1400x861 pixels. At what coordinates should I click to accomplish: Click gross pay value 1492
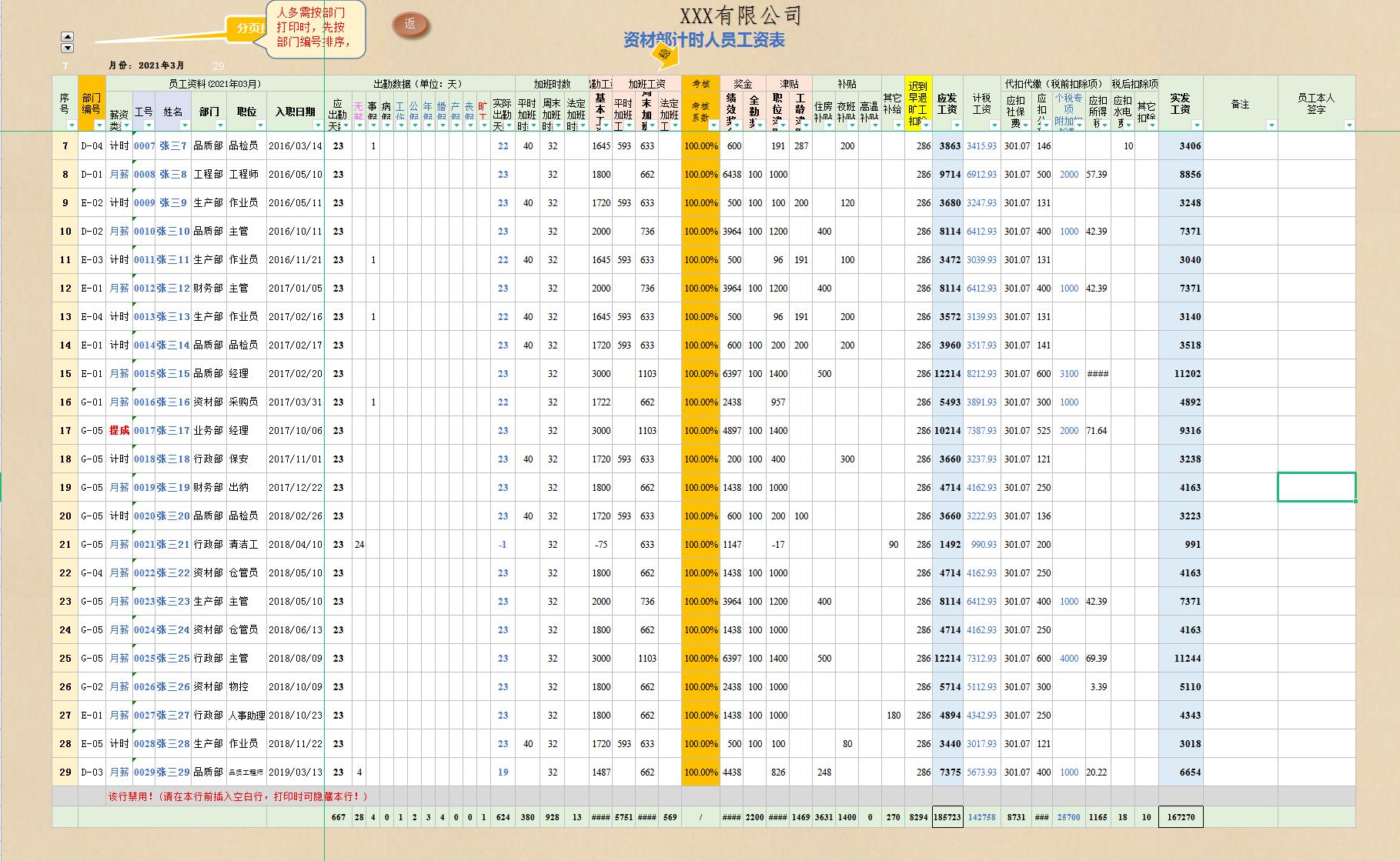point(947,545)
